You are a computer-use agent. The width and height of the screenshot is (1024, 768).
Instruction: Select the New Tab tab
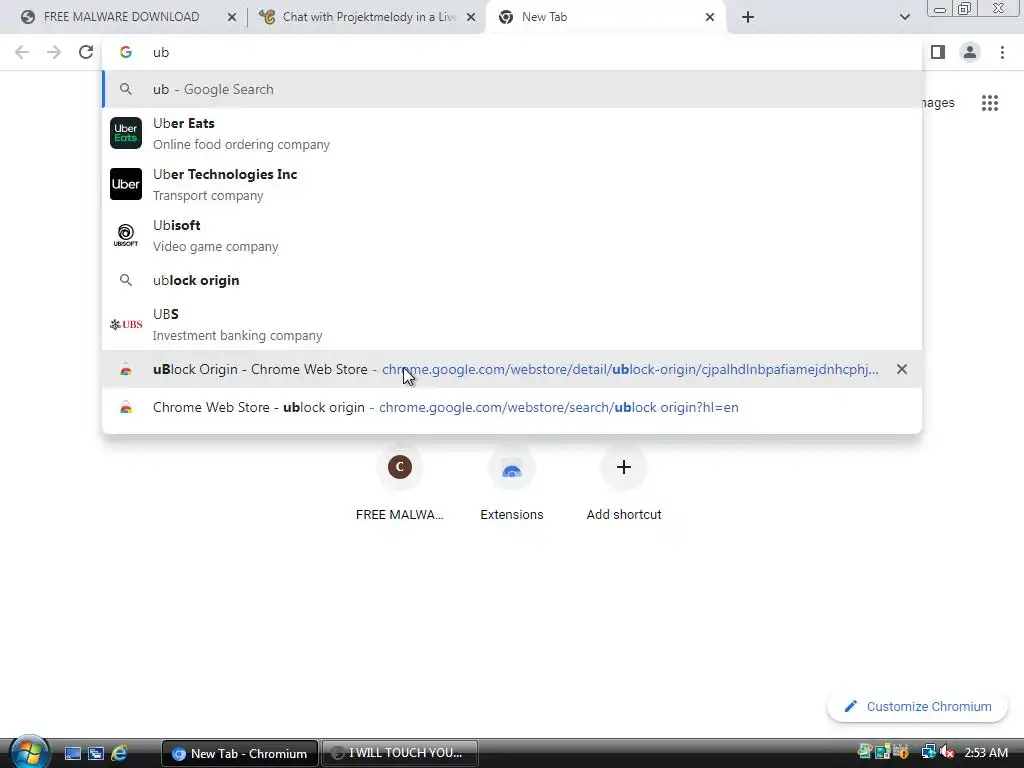[x=605, y=17]
